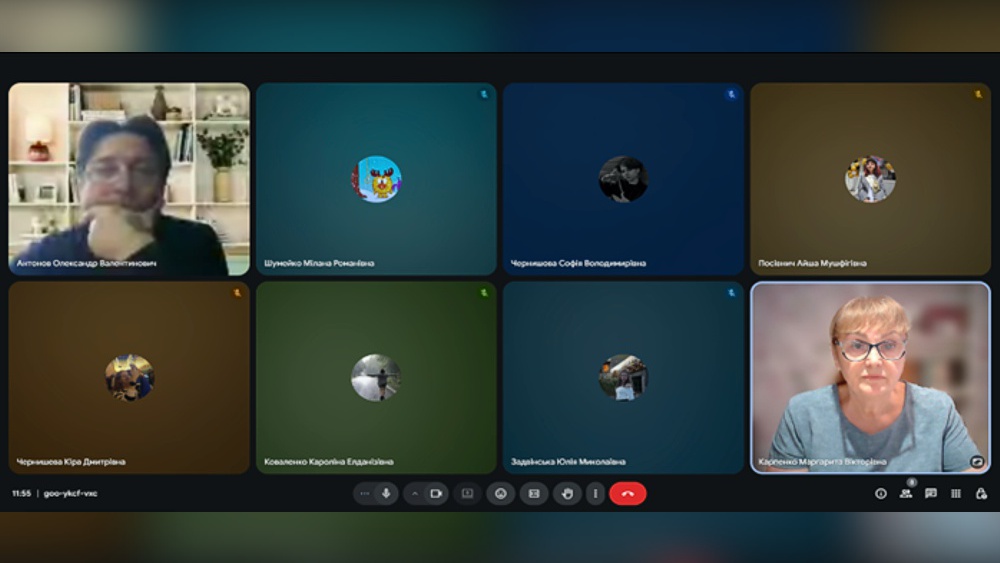Open meeting details info icon
1000x563 pixels.
(x=881, y=493)
